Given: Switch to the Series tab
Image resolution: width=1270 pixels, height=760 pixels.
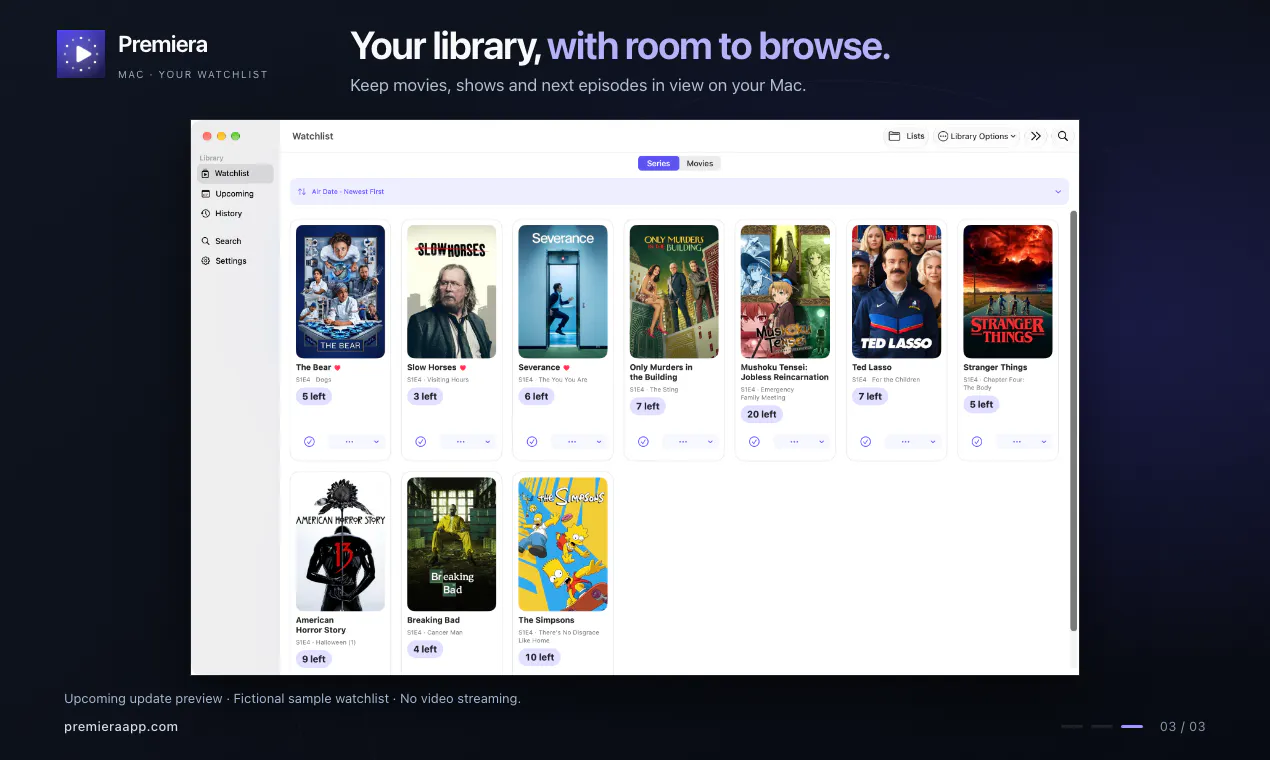Looking at the screenshot, I should point(659,163).
